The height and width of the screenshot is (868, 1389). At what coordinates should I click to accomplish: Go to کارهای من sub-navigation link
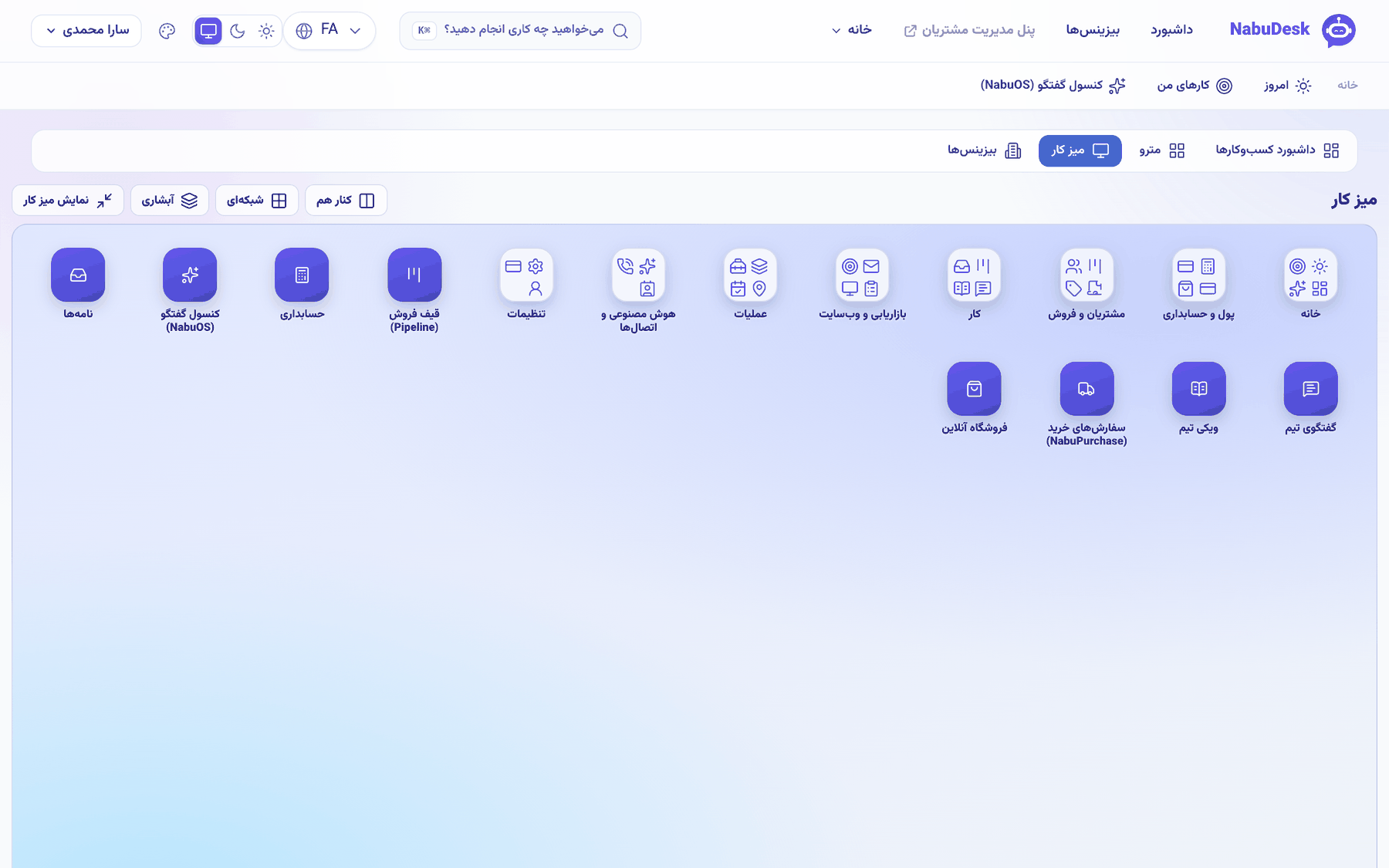click(1195, 86)
